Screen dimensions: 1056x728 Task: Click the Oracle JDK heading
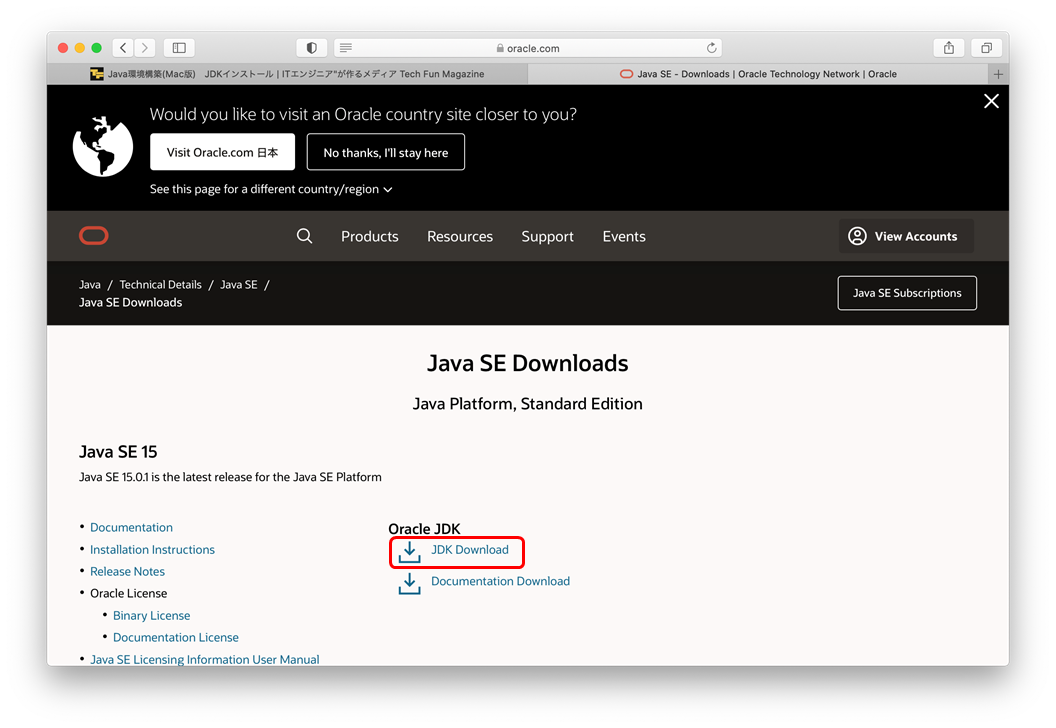coord(424,529)
